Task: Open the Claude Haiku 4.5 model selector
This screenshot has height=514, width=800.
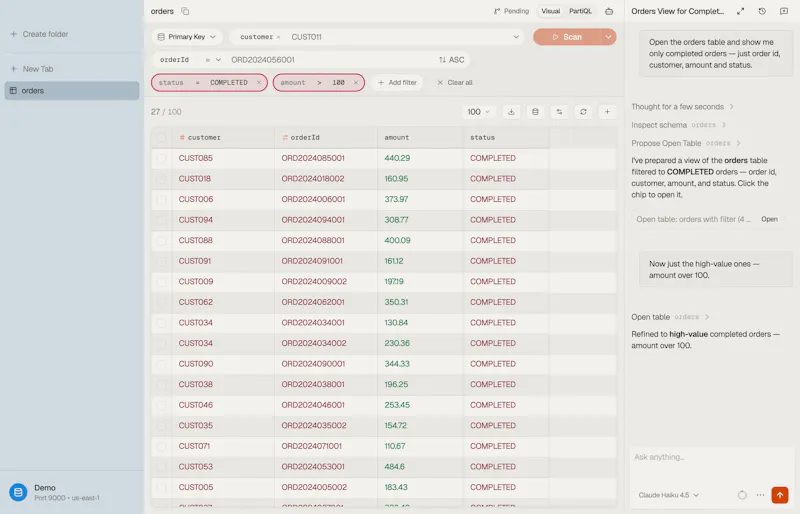Action: [x=668, y=495]
